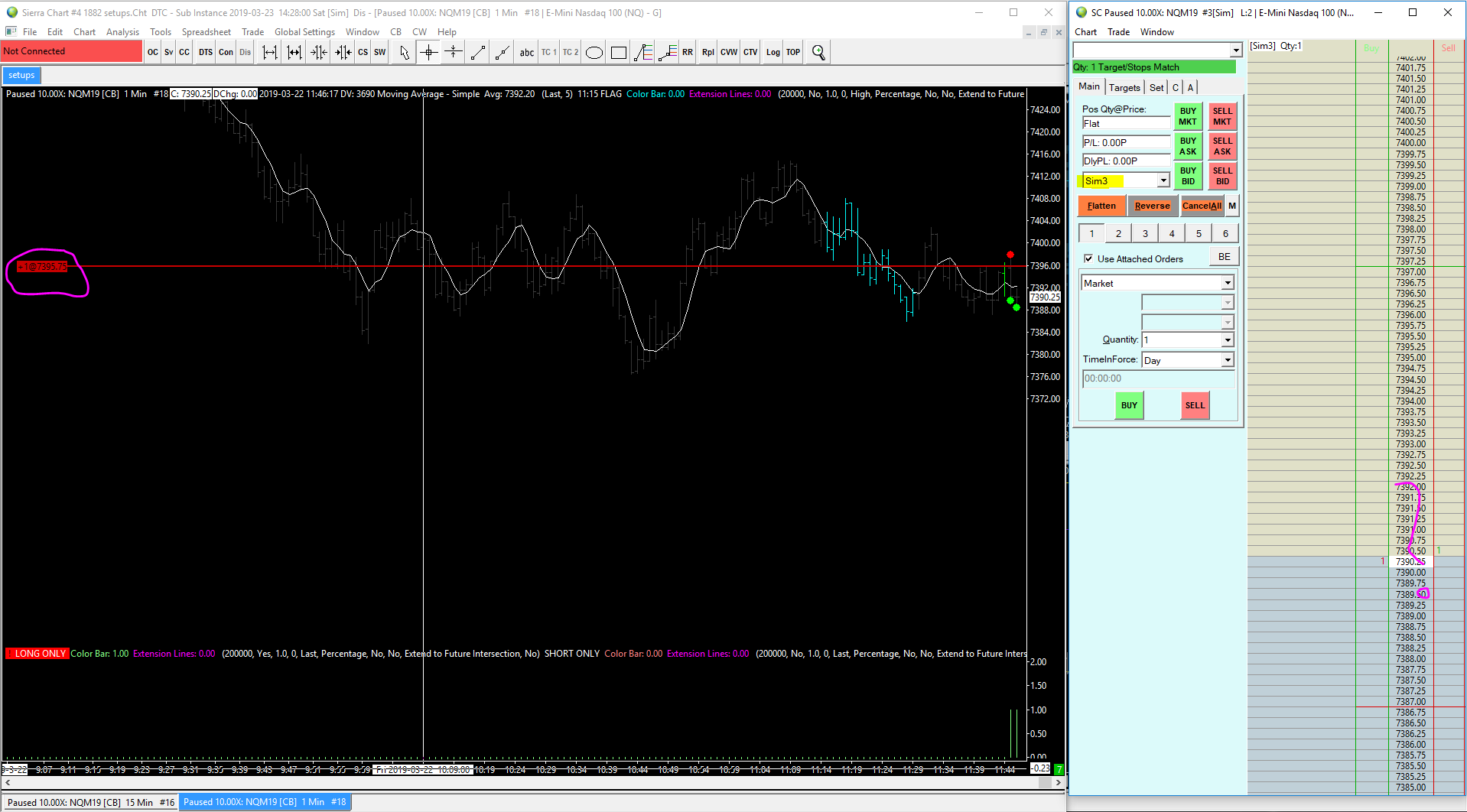This screenshot has width=1467, height=812.
Task: Toggle the M button beside CancelAll
Action: [1231, 206]
